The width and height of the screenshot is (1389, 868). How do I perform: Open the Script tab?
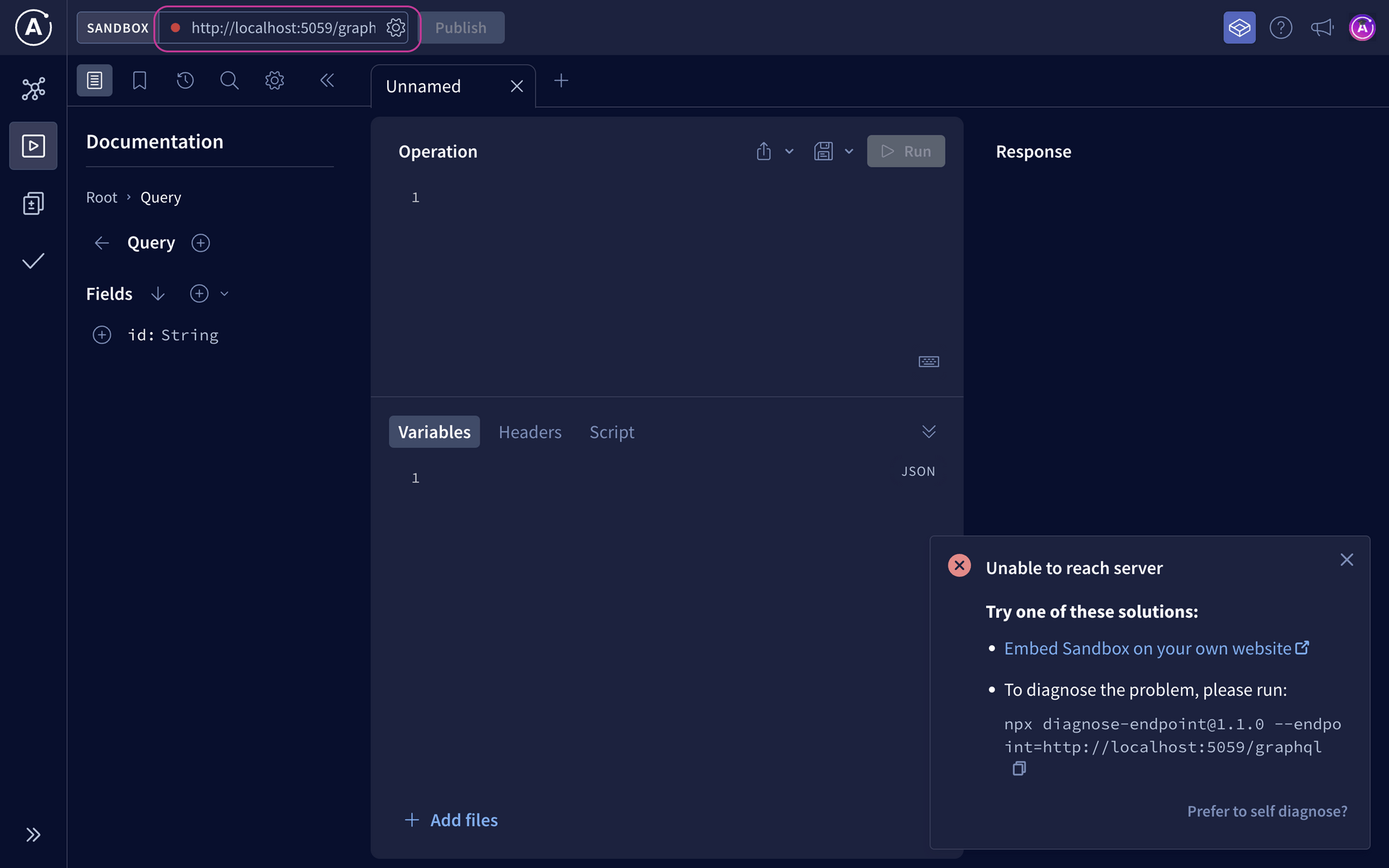pos(611,432)
